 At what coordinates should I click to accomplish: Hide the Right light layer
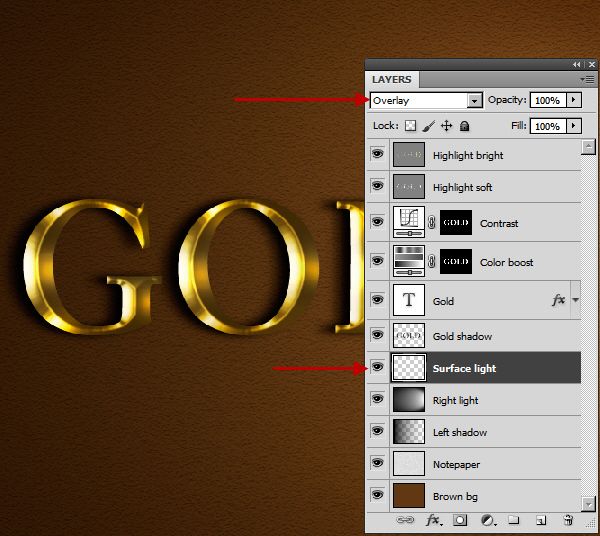(x=377, y=399)
